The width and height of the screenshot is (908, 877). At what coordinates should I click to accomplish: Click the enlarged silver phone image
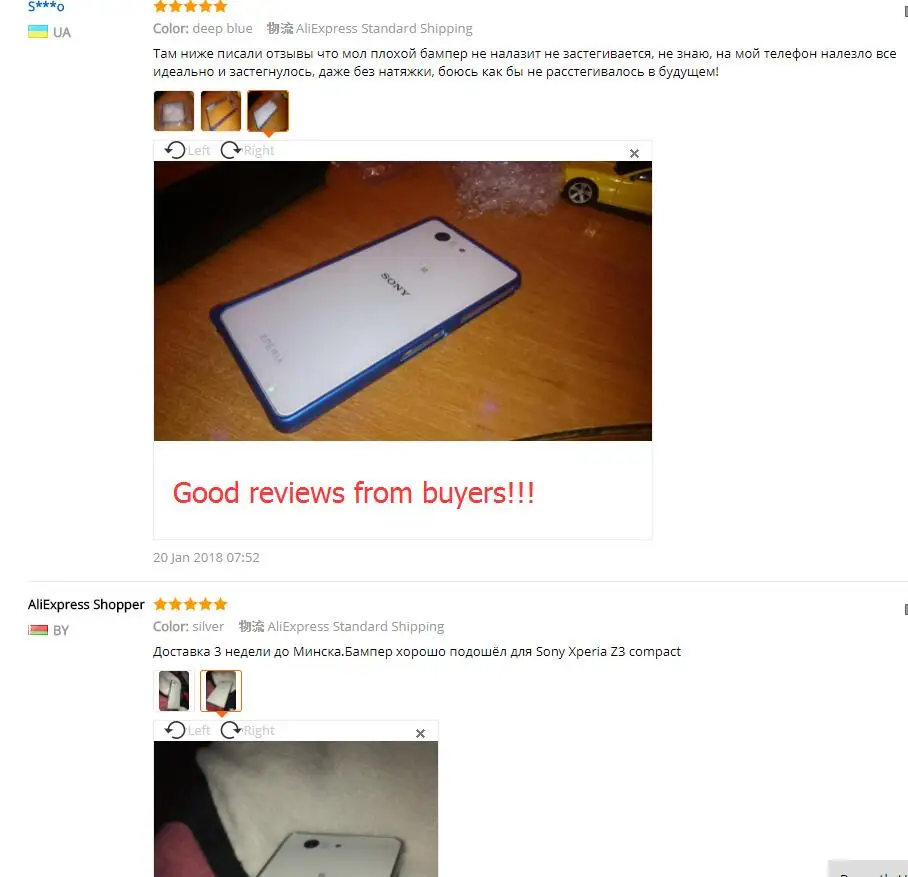(296, 809)
